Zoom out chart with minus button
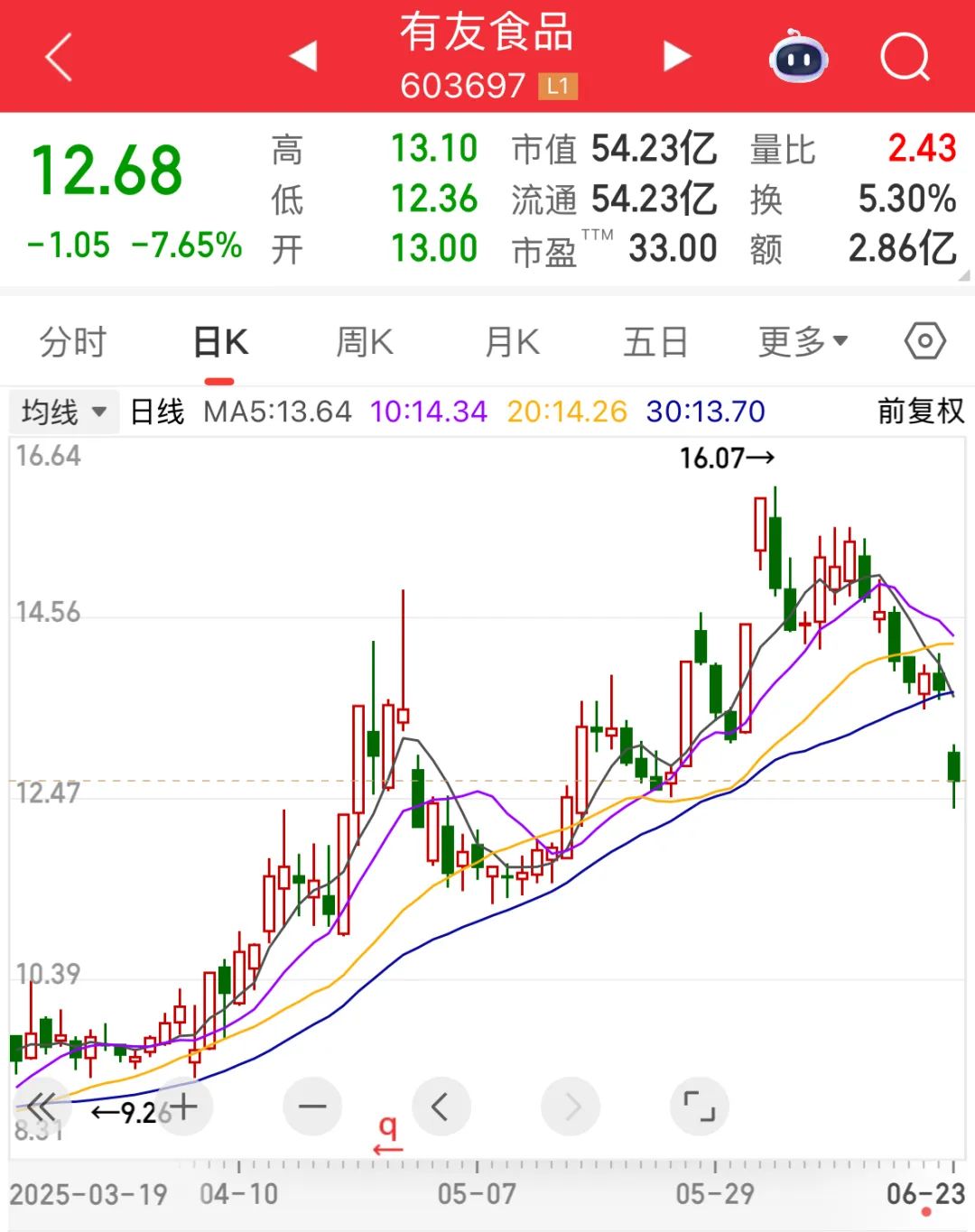 (x=312, y=1107)
